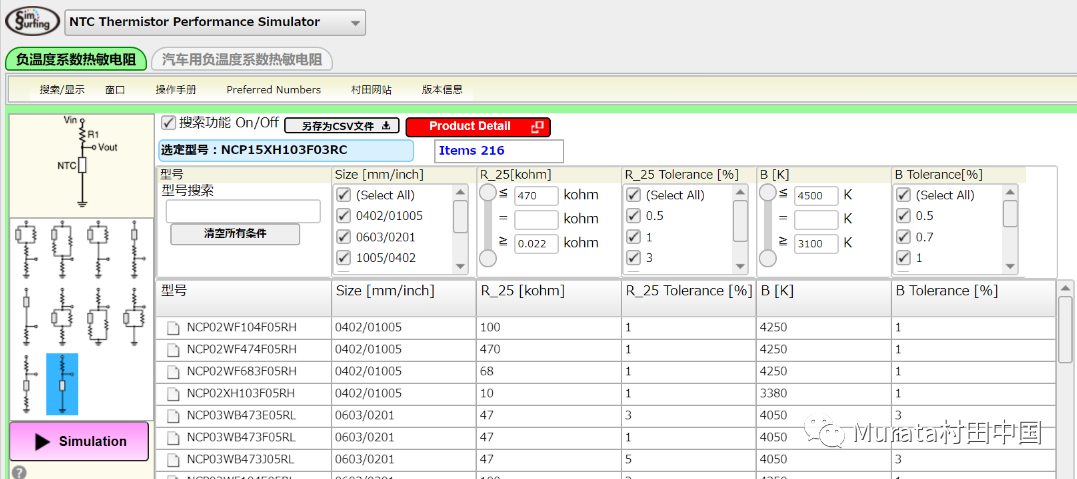Screen dimensions: 1077x479
Task: Uncheck R_25 Tolerance 3 checkbox
Action: tap(633, 258)
